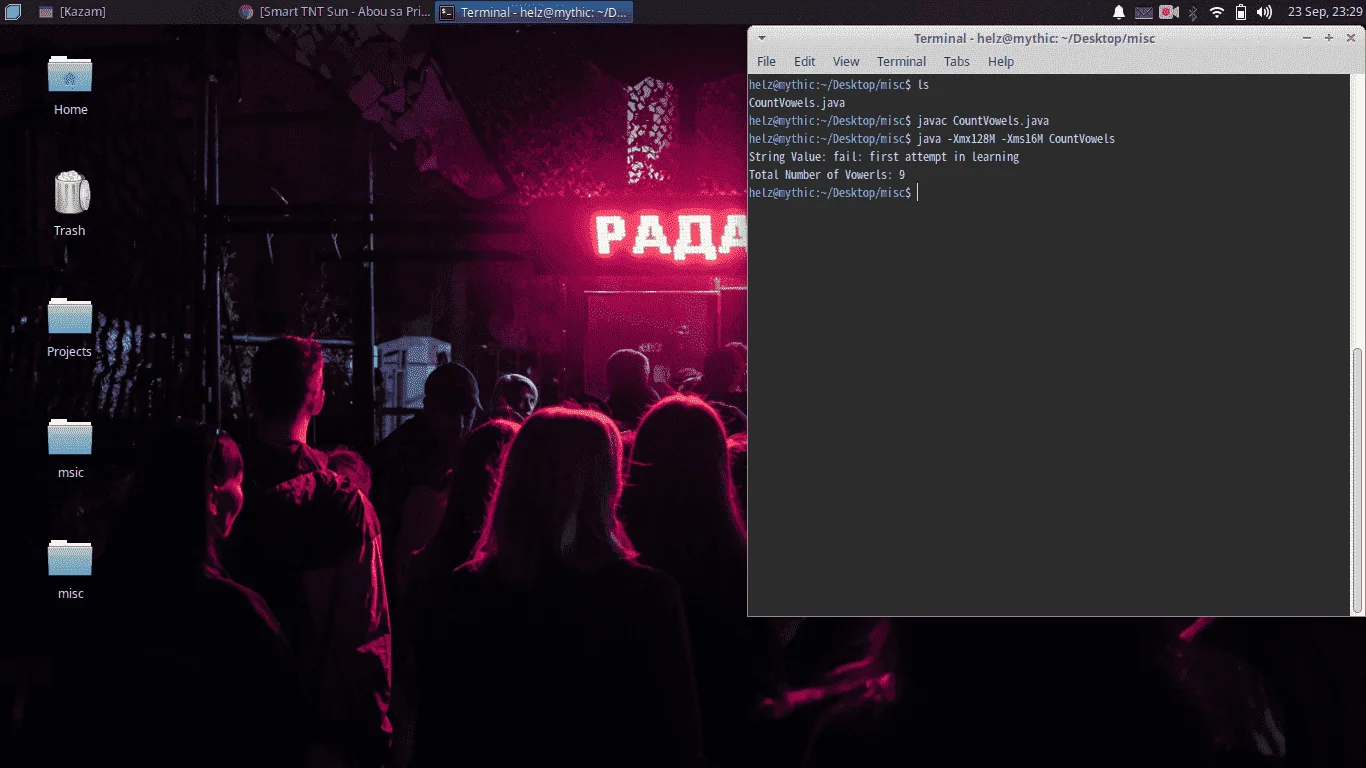Click the 'javac CountVowels.java' command line
The image size is (1366, 768).
(899, 121)
